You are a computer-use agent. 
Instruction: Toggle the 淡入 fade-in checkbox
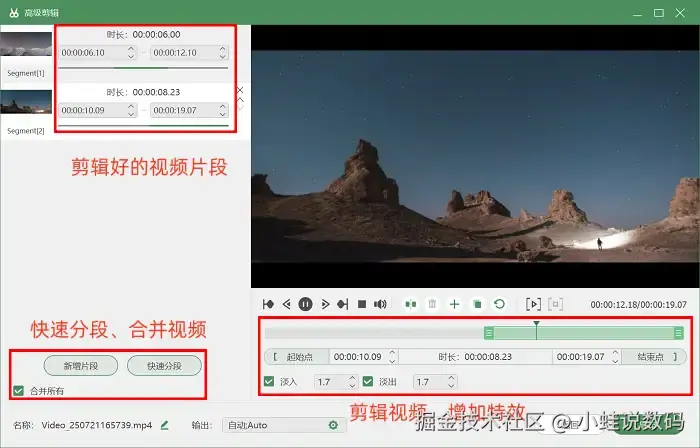tap(269, 382)
